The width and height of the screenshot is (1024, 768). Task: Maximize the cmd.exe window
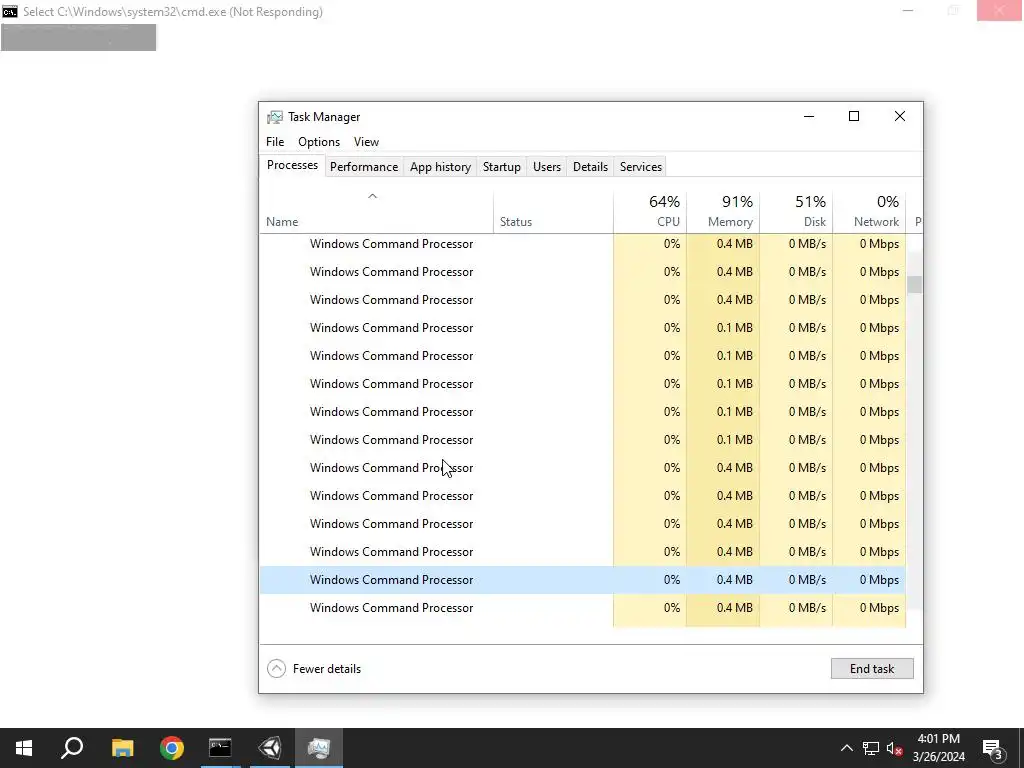click(x=953, y=10)
